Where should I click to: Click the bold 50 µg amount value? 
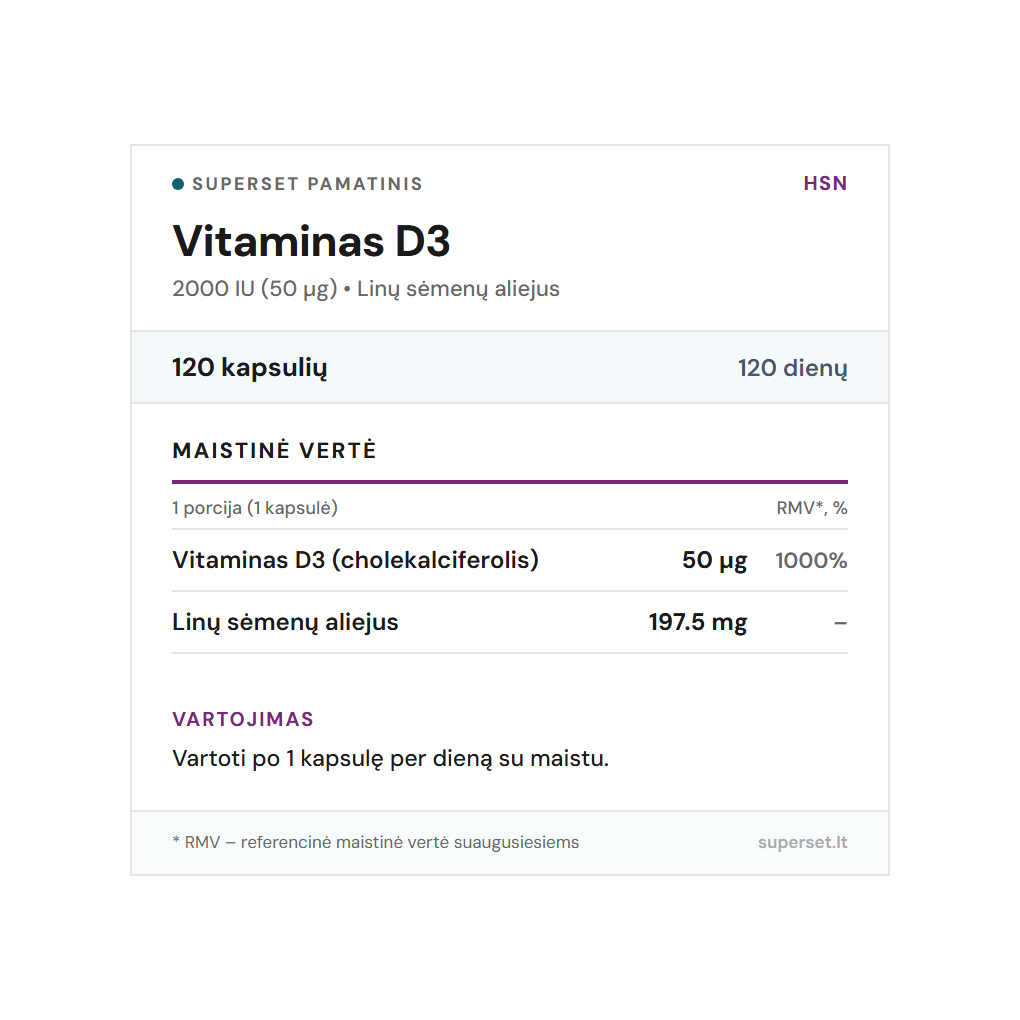714,560
